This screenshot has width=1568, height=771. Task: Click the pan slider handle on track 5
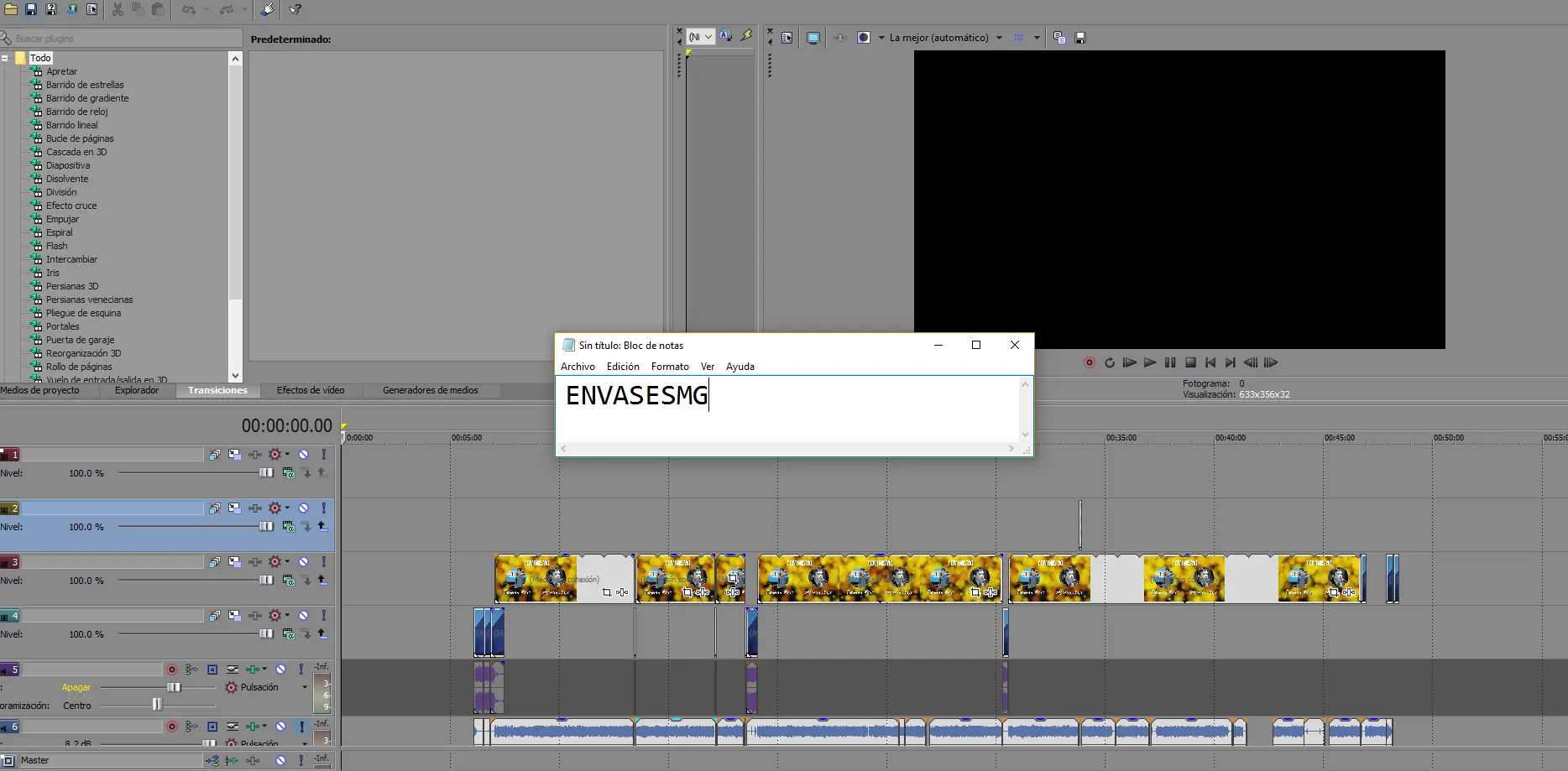157,705
